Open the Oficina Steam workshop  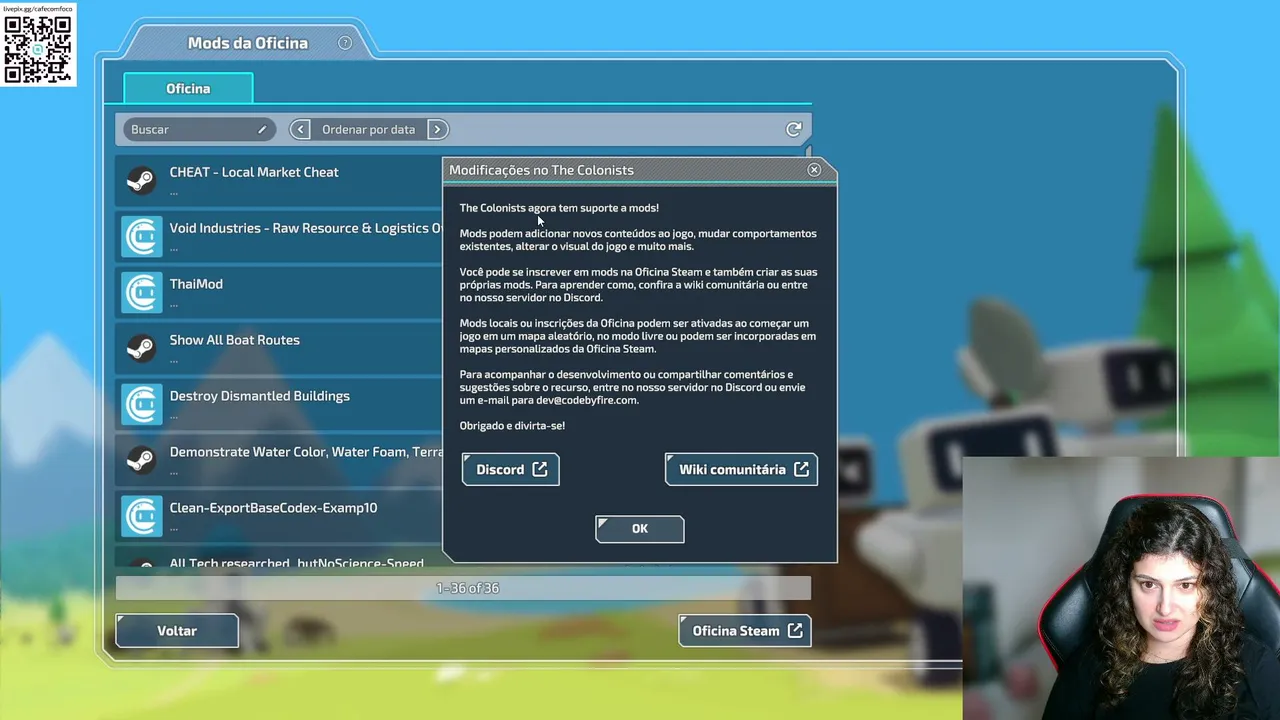pos(745,631)
